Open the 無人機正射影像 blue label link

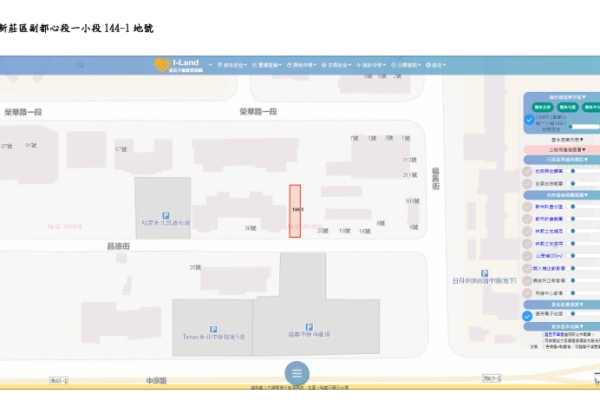pyautogui.click(x=549, y=268)
